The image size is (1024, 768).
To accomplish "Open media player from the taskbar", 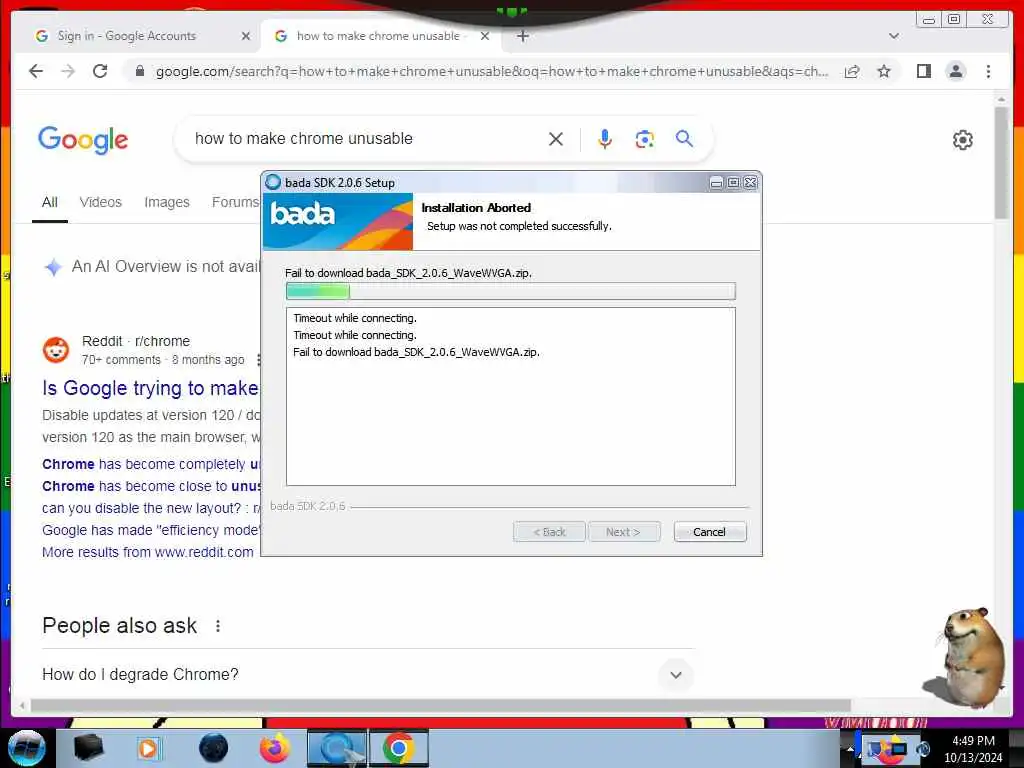I will tap(148, 748).
